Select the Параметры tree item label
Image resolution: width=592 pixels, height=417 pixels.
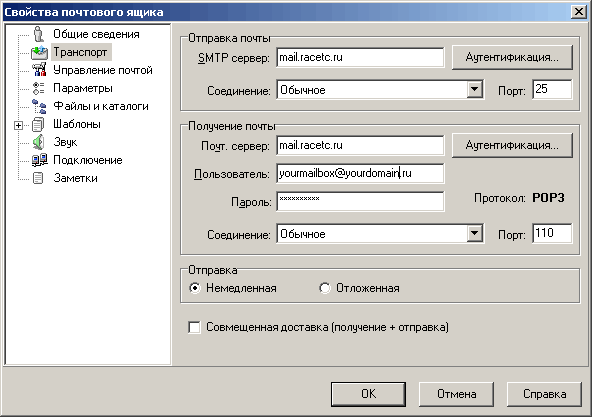click(x=83, y=88)
